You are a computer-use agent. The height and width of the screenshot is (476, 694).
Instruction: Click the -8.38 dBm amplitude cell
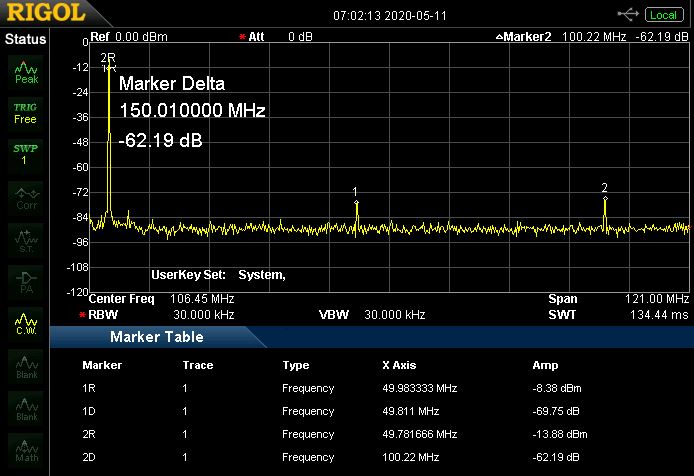pyautogui.click(x=557, y=388)
